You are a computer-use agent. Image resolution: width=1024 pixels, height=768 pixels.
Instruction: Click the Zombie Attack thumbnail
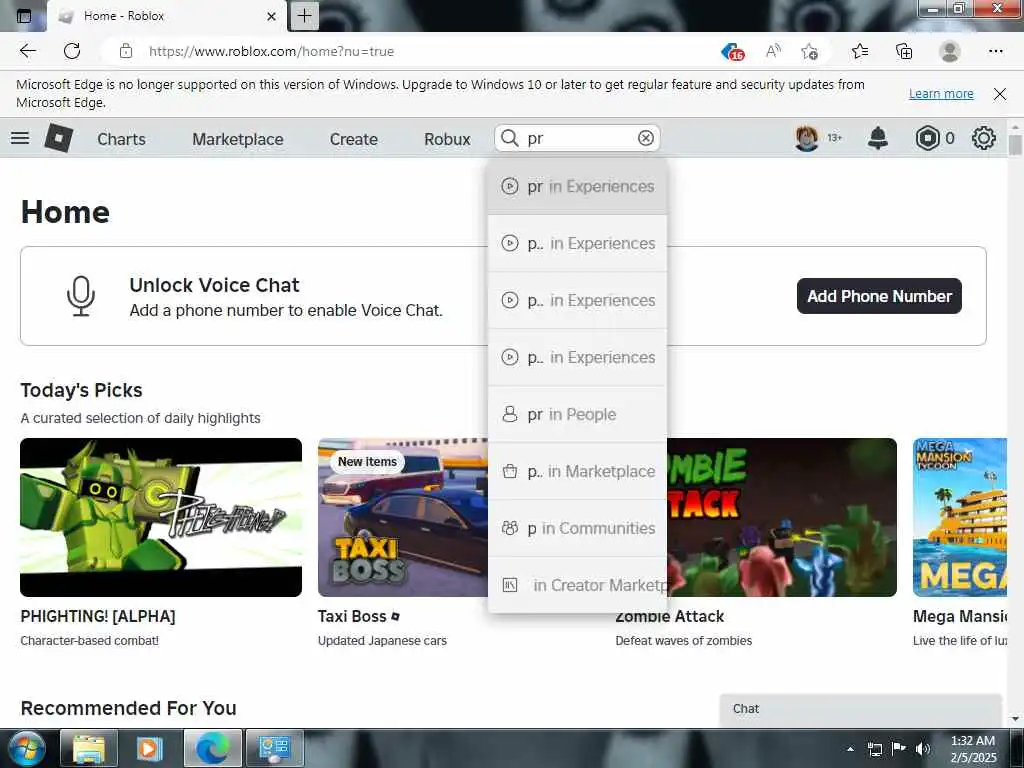click(782, 517)
